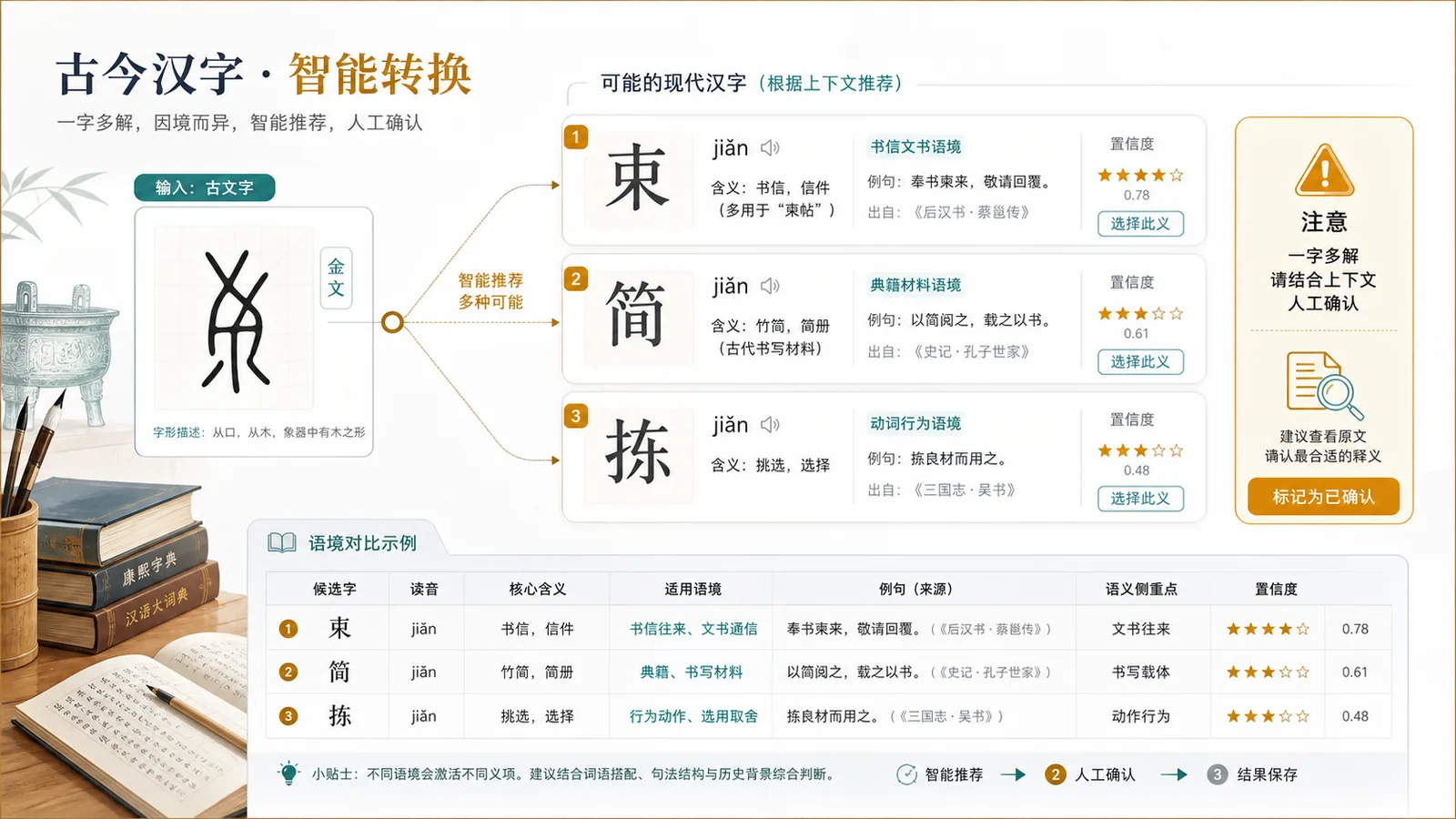Select 选择此义 for the 简 candidate
Viewport: 1456px width, 819px height.
tap(1140, 362)
